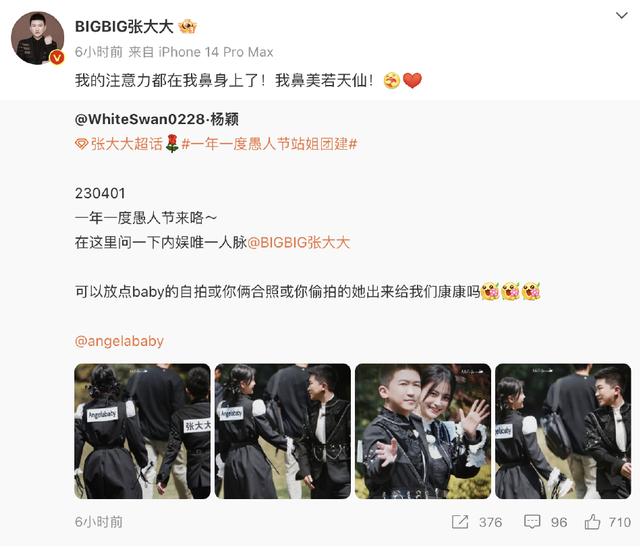Open post options chevron at top right

621,16
